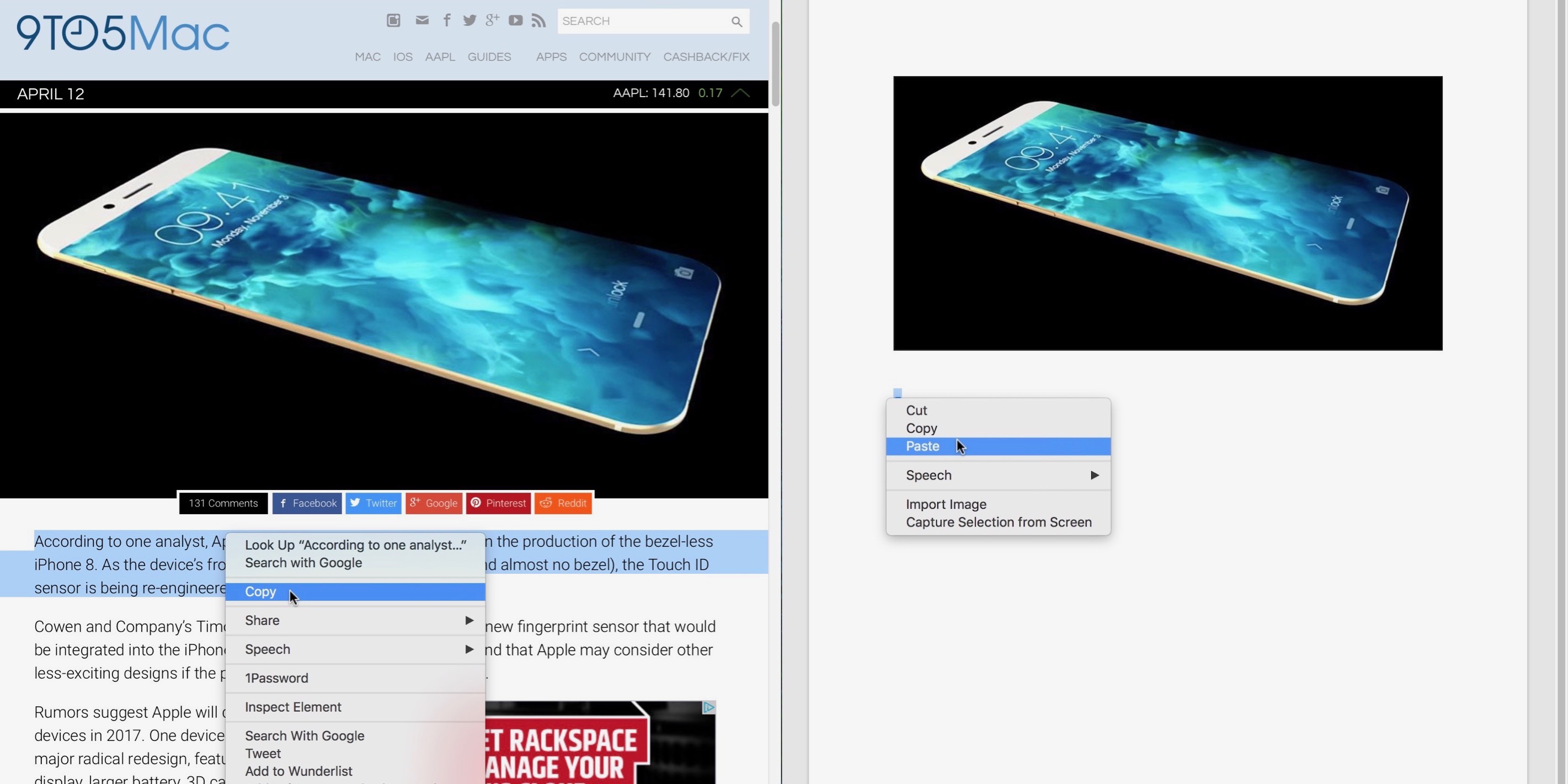Click the 131 Comments button below article
This screenshot has width=1568, height=784.
pyautogui.click(x=222, y=503)
